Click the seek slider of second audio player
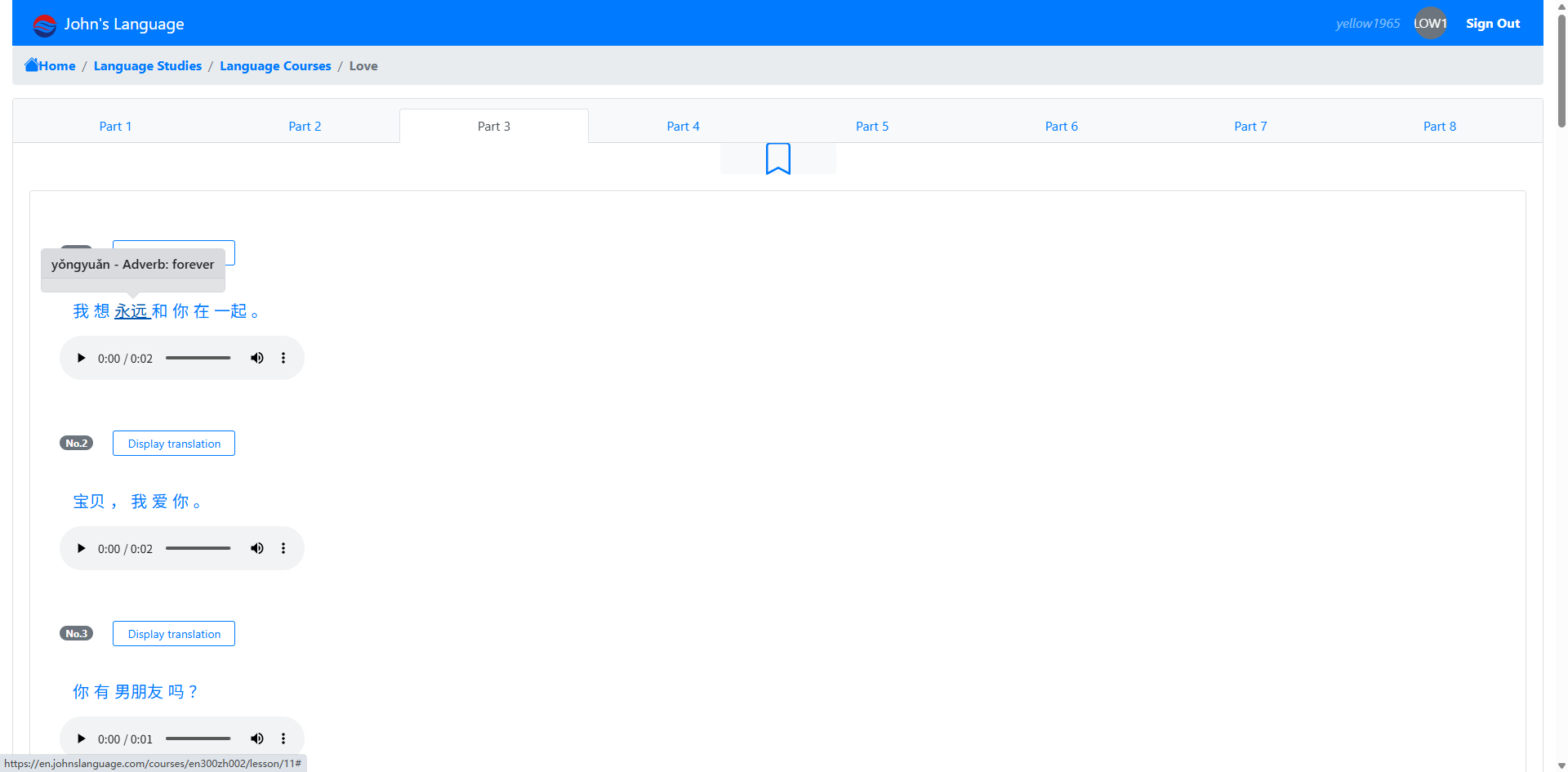 click(198, 548)
